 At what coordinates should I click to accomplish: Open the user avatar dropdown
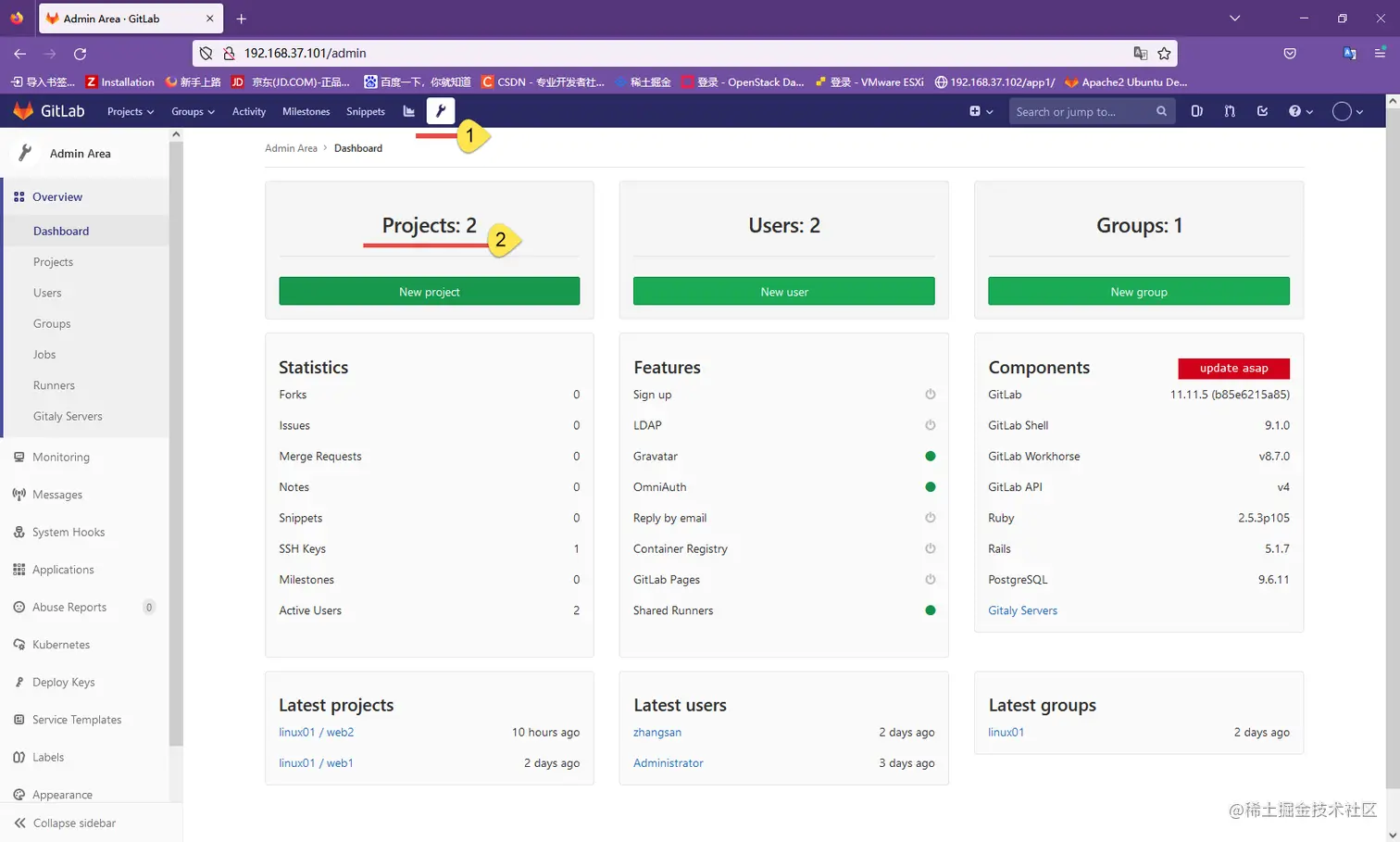tap(1347, 111)
